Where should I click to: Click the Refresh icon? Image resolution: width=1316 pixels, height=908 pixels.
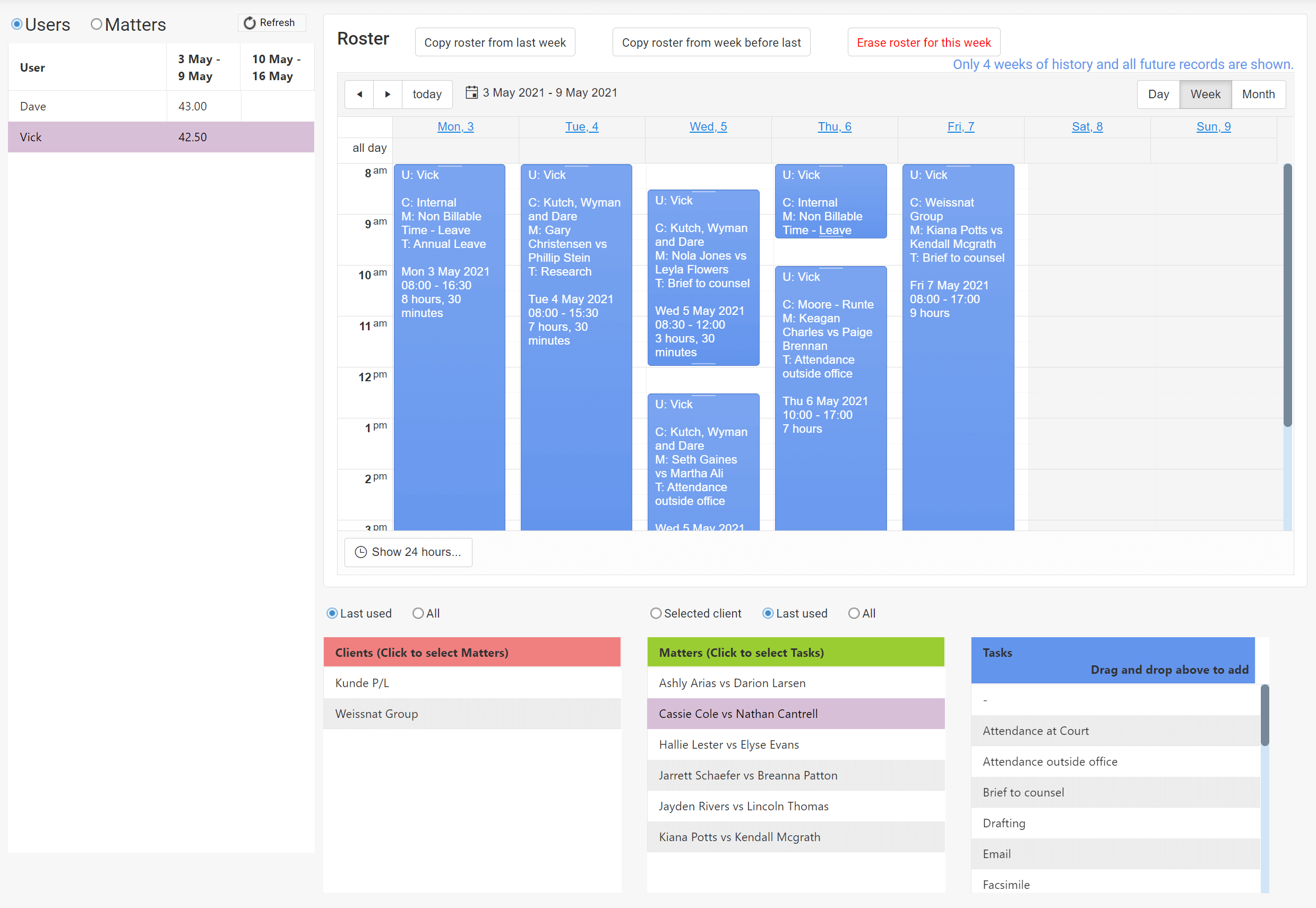(249, 23)
